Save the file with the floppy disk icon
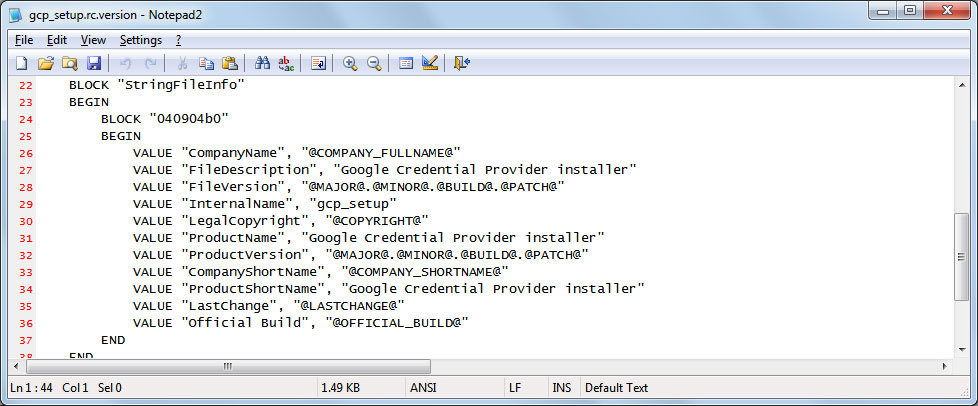The width and height of the screenshot is (978, 406). 94,63
